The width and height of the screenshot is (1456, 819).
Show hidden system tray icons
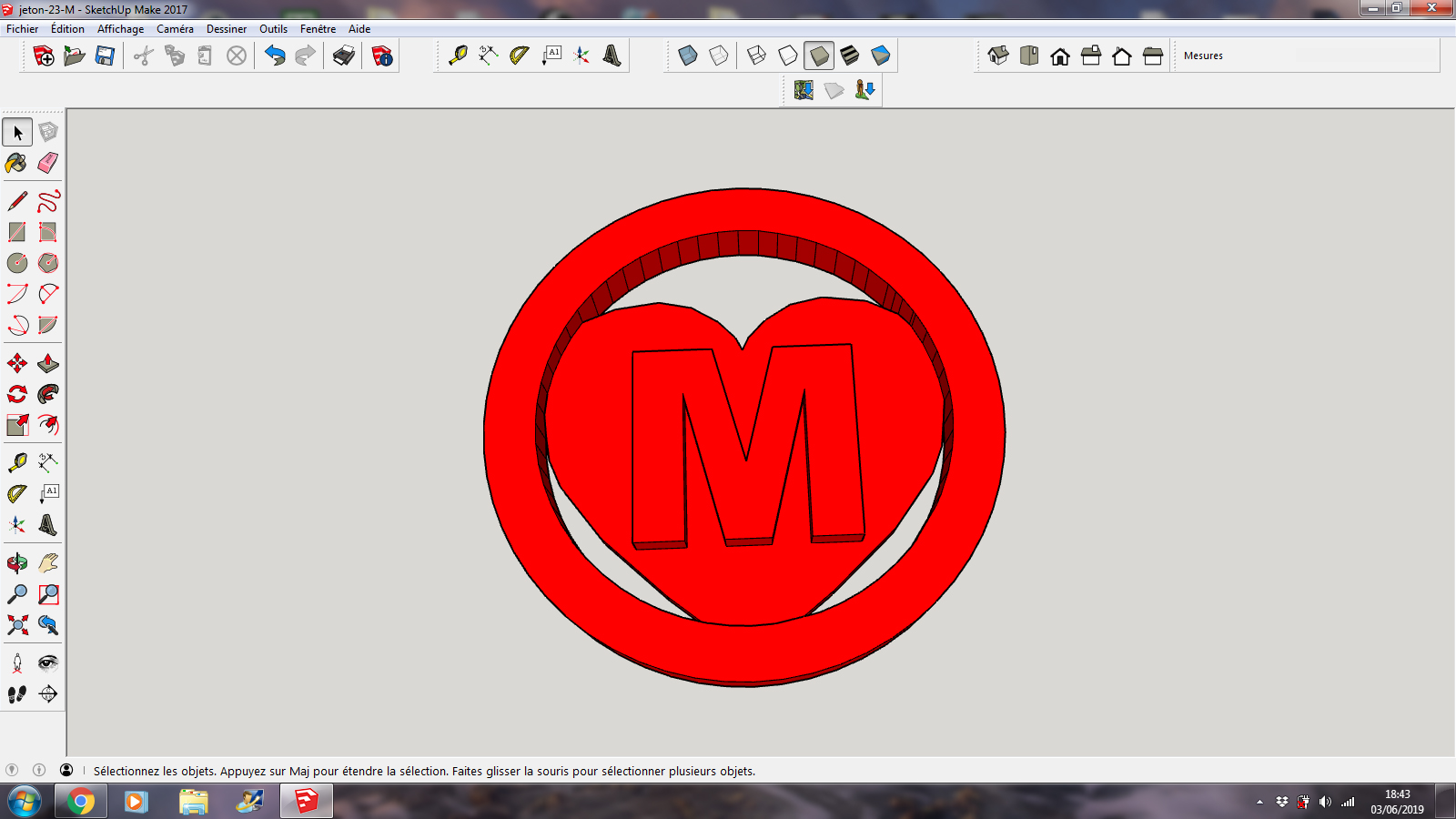1259,802
